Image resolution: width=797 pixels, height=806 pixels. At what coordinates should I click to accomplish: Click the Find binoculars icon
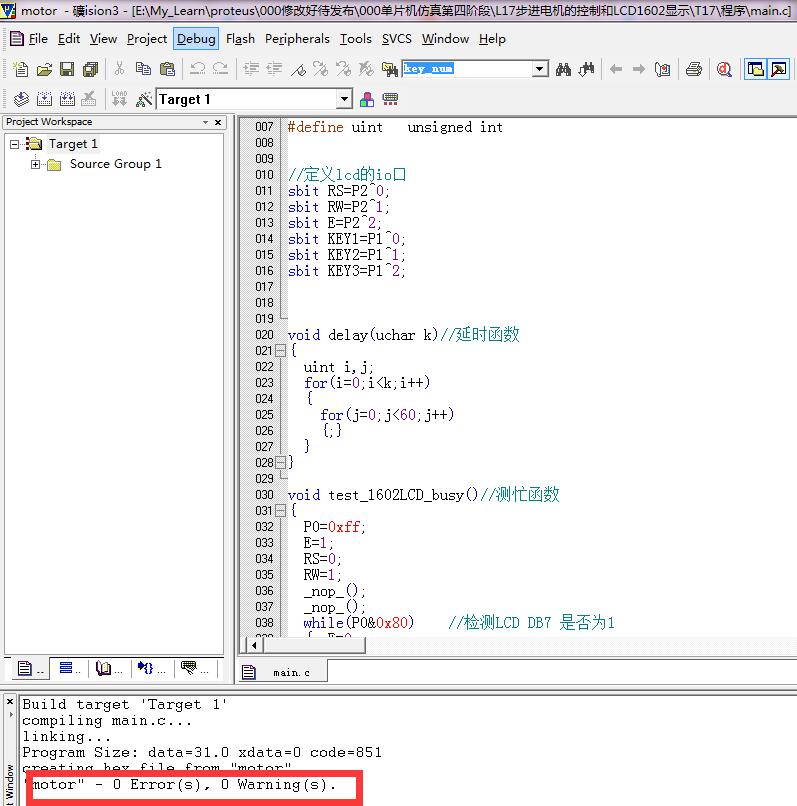(564, 69)
